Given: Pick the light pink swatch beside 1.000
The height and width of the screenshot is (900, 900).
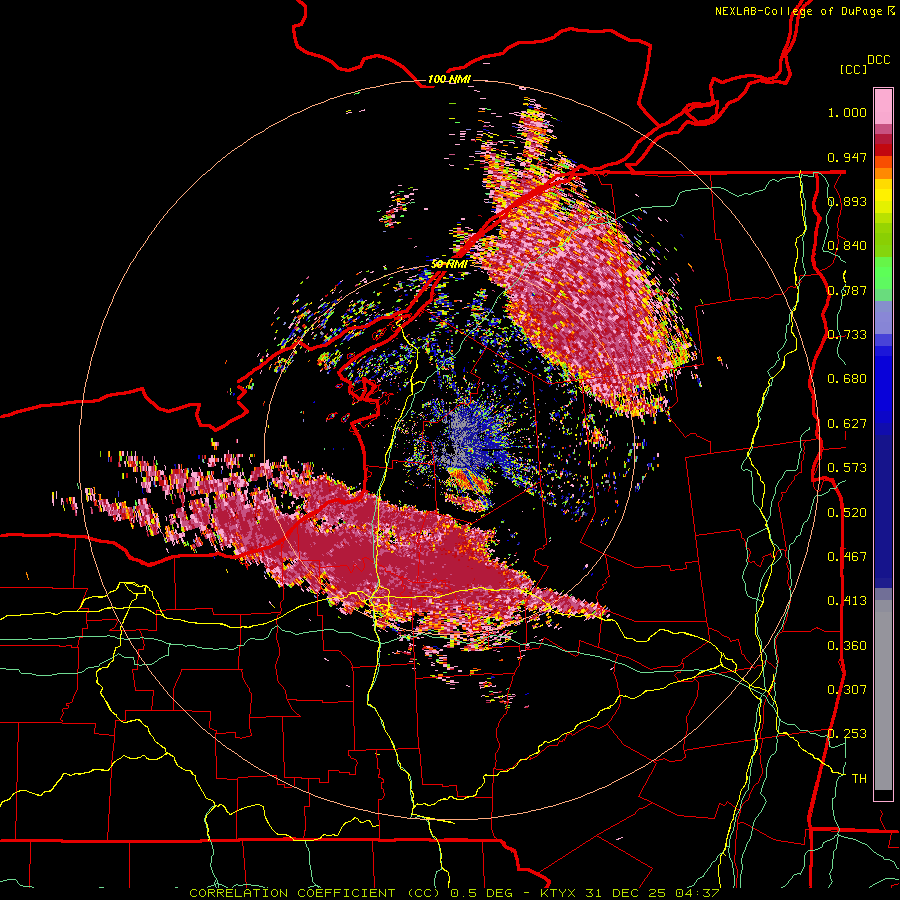Looking at the screenshot, I should click(883, 107).
